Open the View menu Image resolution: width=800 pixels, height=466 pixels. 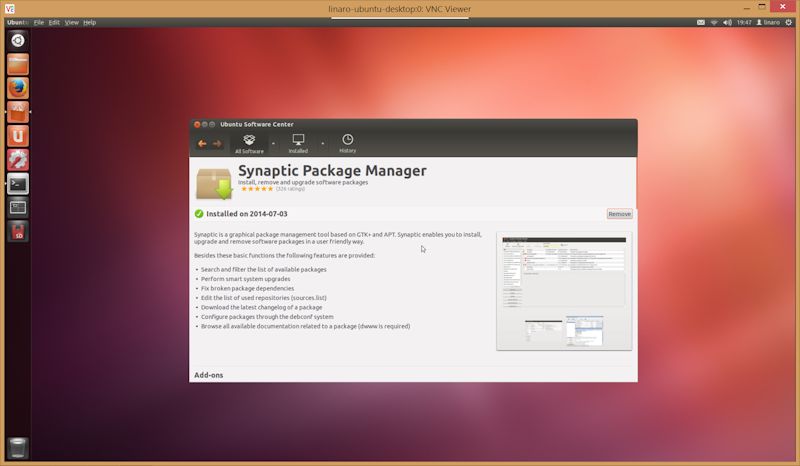71,22
